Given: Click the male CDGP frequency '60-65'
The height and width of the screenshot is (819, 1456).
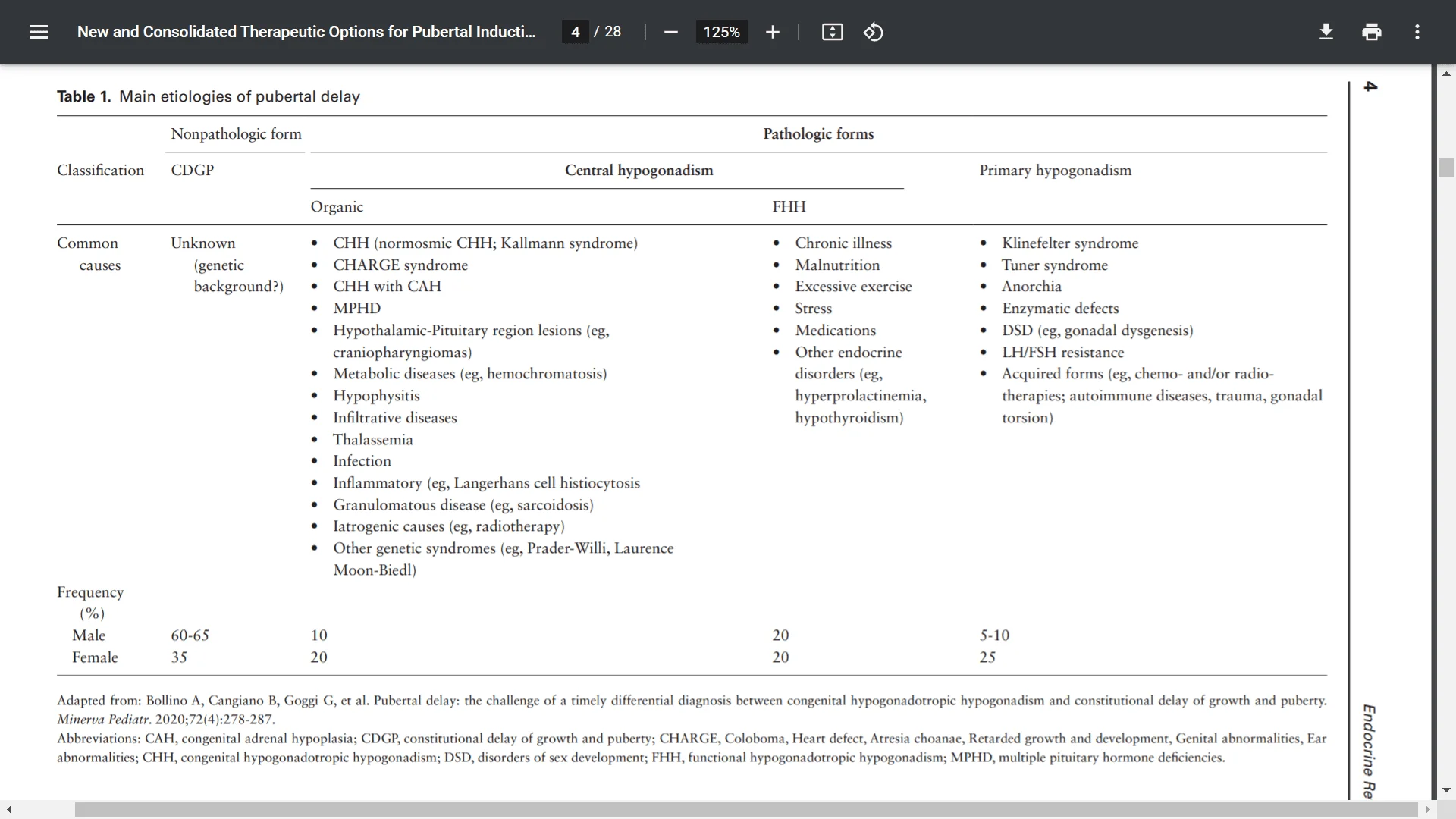Looking at the screenshot, I should tap(190, 635).
